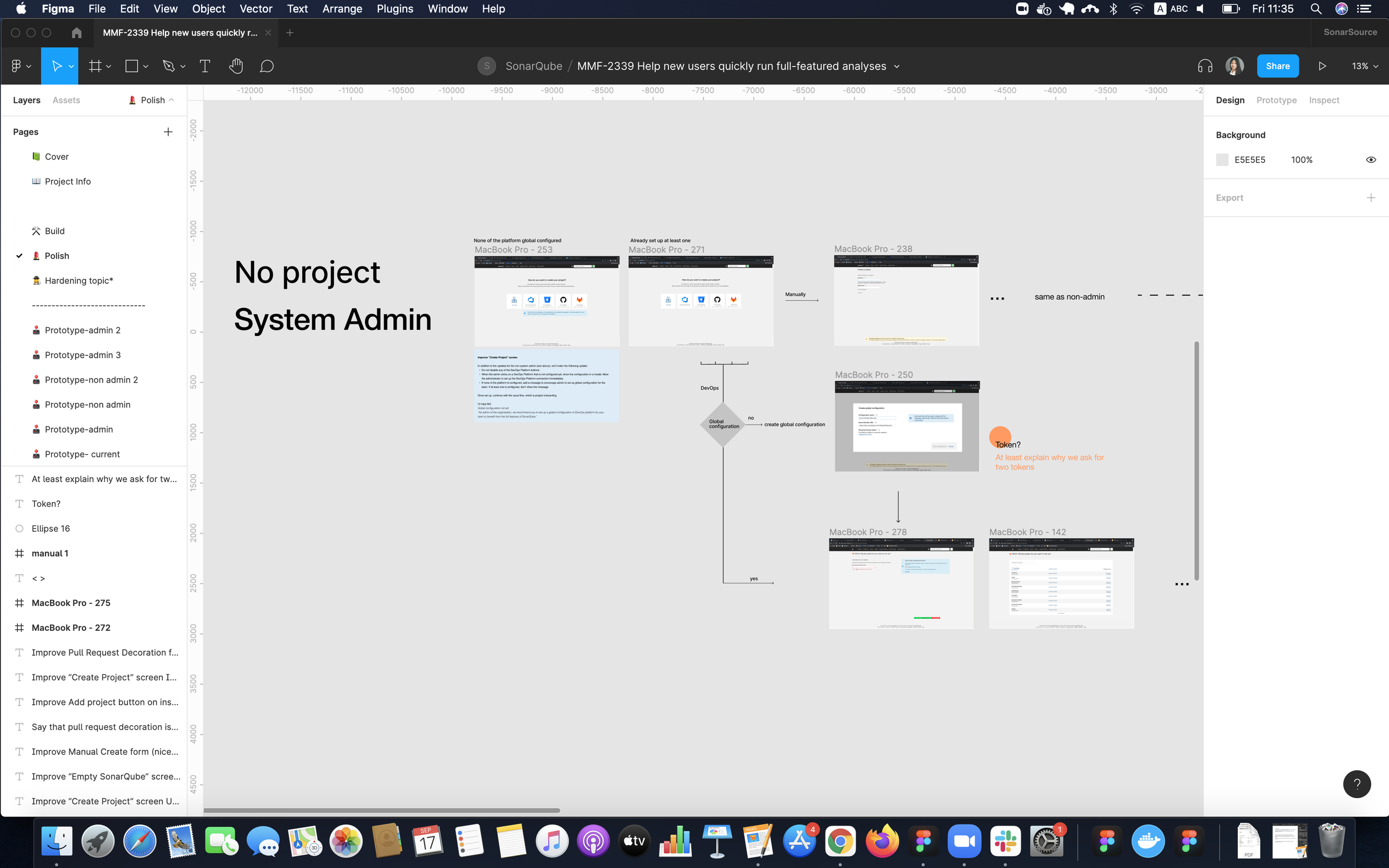Image resolution: width=1389 pixels, height=868 pixels.
Task: Switch to the Prototype tab
Action: [x=1276, y=100]
